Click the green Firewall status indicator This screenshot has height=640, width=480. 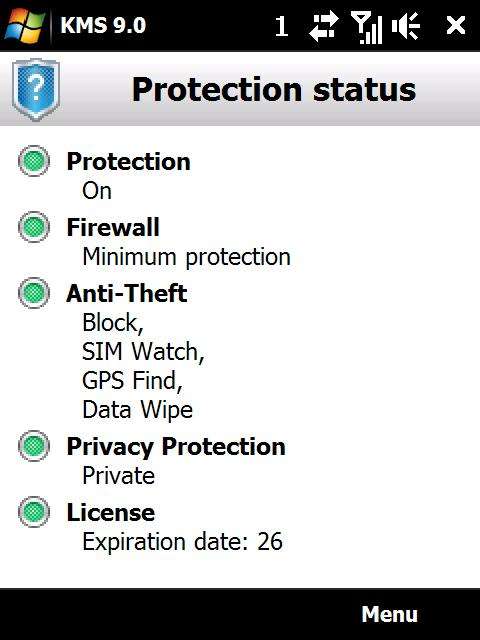34,227
